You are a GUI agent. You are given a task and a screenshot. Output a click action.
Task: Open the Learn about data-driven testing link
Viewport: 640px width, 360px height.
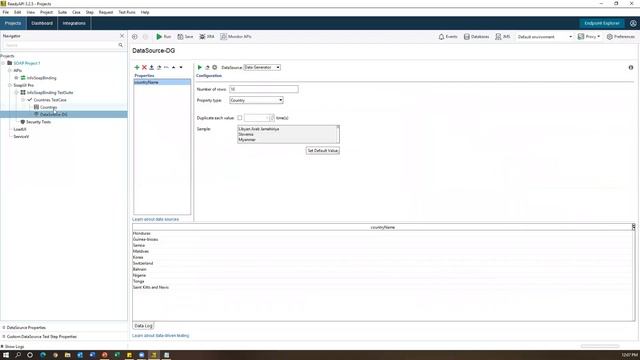[161, 336]
